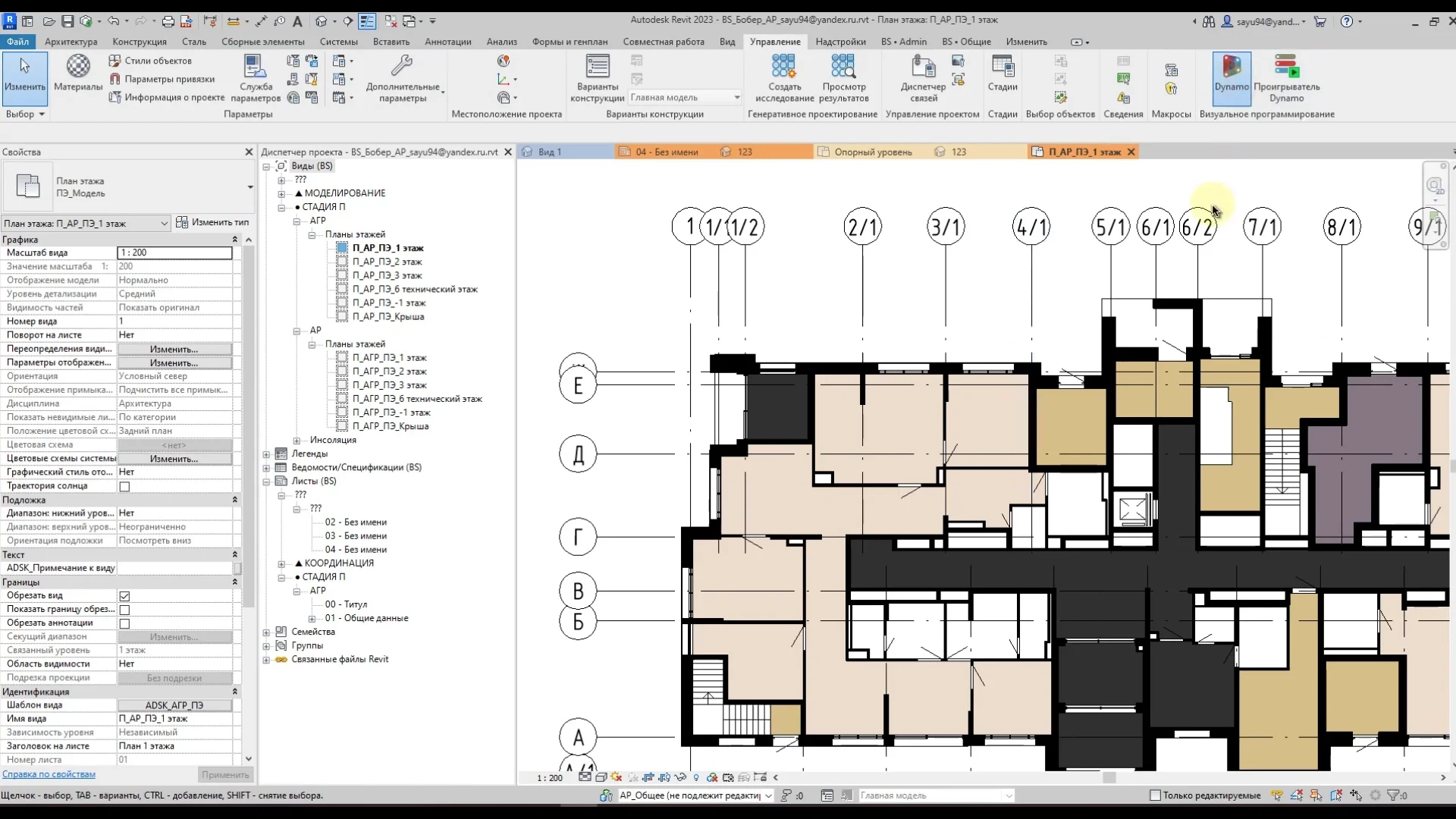
Task: Click the Save icon in quick access toolbar
Action: coord(67,21)
